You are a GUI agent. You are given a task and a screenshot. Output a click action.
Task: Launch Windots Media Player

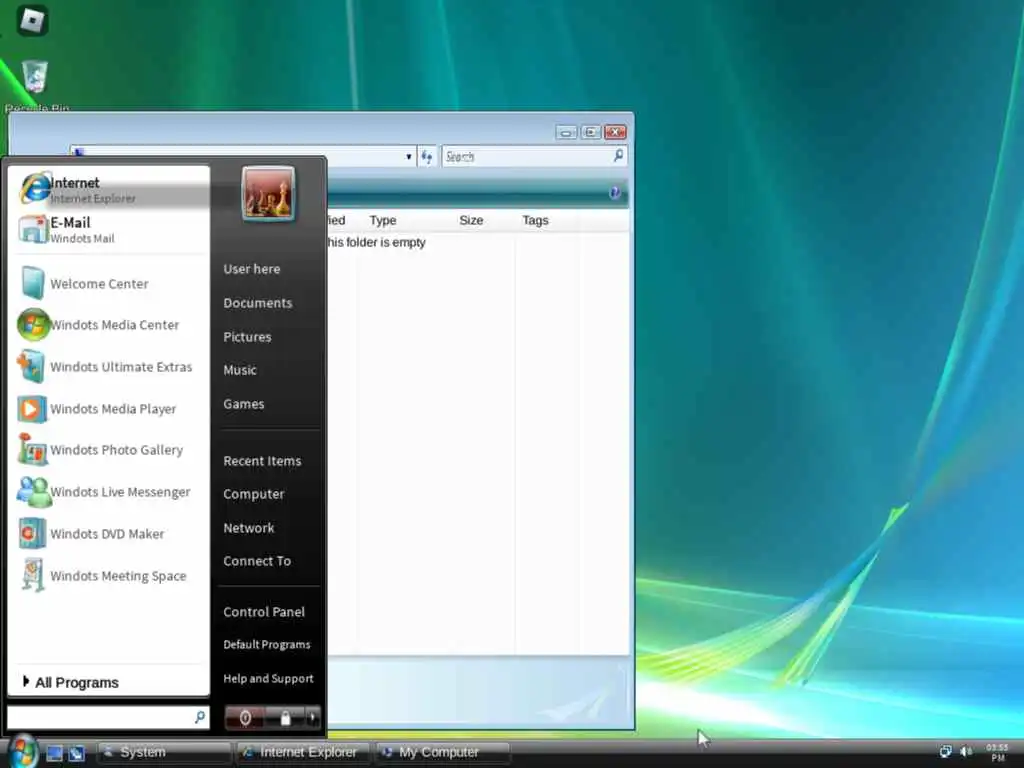[x=110, y=409]
